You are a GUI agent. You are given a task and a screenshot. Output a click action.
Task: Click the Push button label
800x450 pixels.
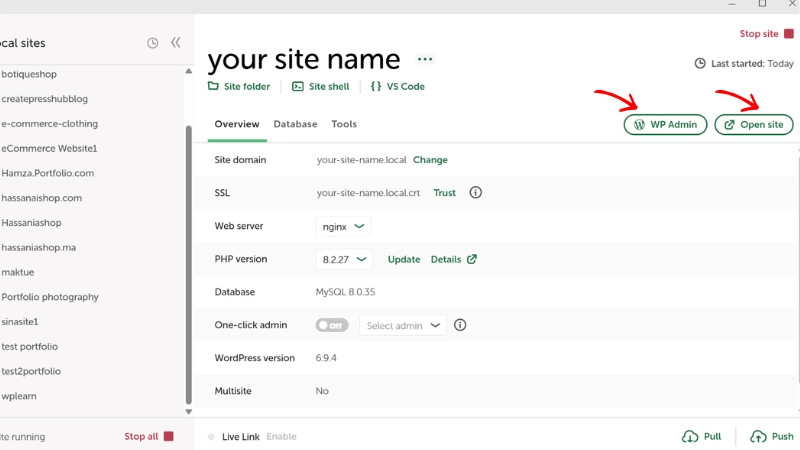(x=782, y=437)
